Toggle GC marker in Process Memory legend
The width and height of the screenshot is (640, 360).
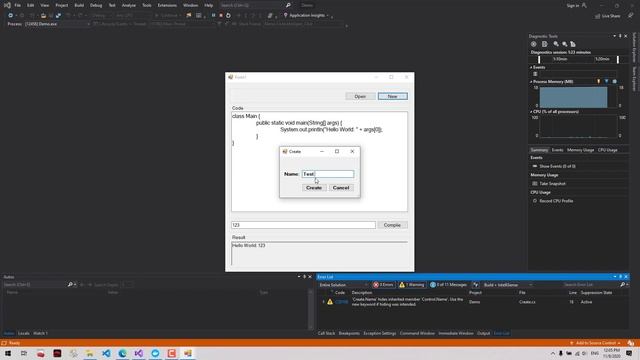pos(599,82)
